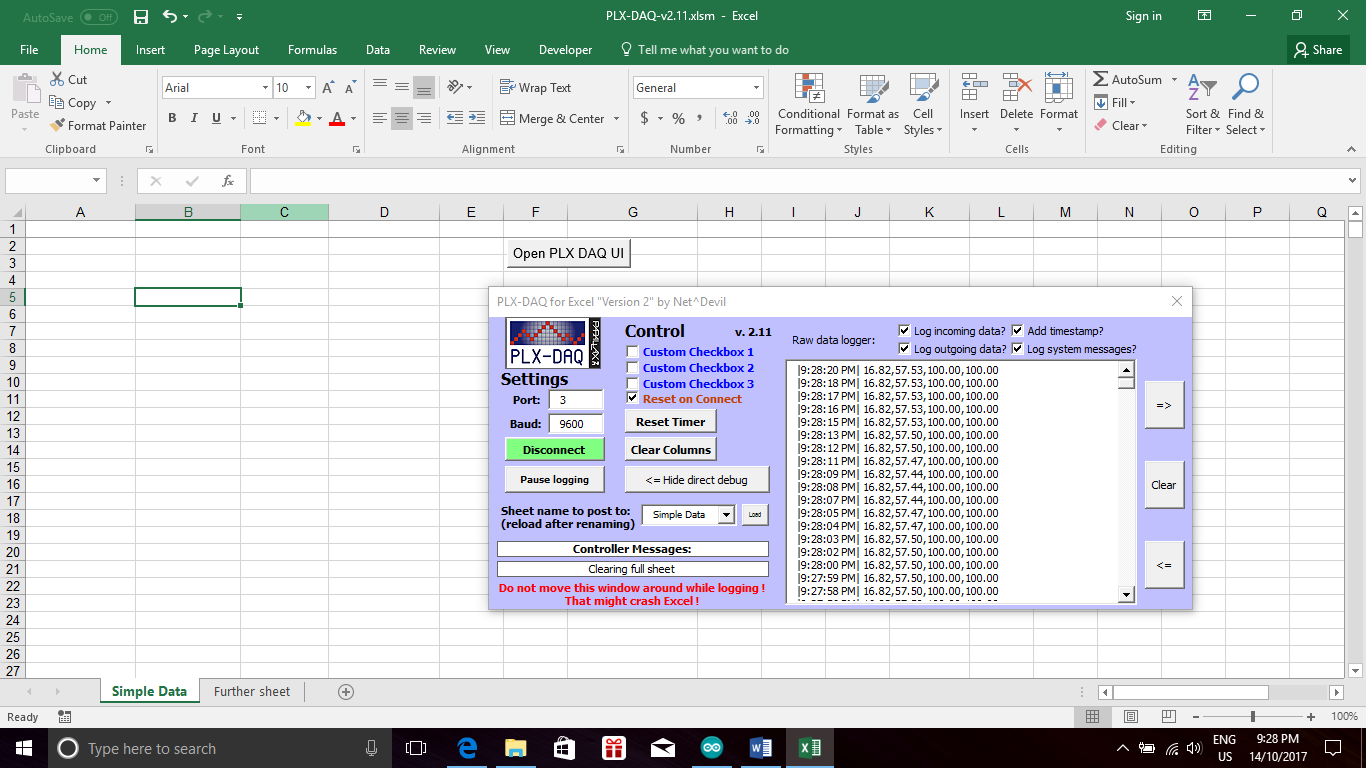Toggle Log incoming data checkbox
The width and height of the screenshot is (1366, 768).
point(905,330)
